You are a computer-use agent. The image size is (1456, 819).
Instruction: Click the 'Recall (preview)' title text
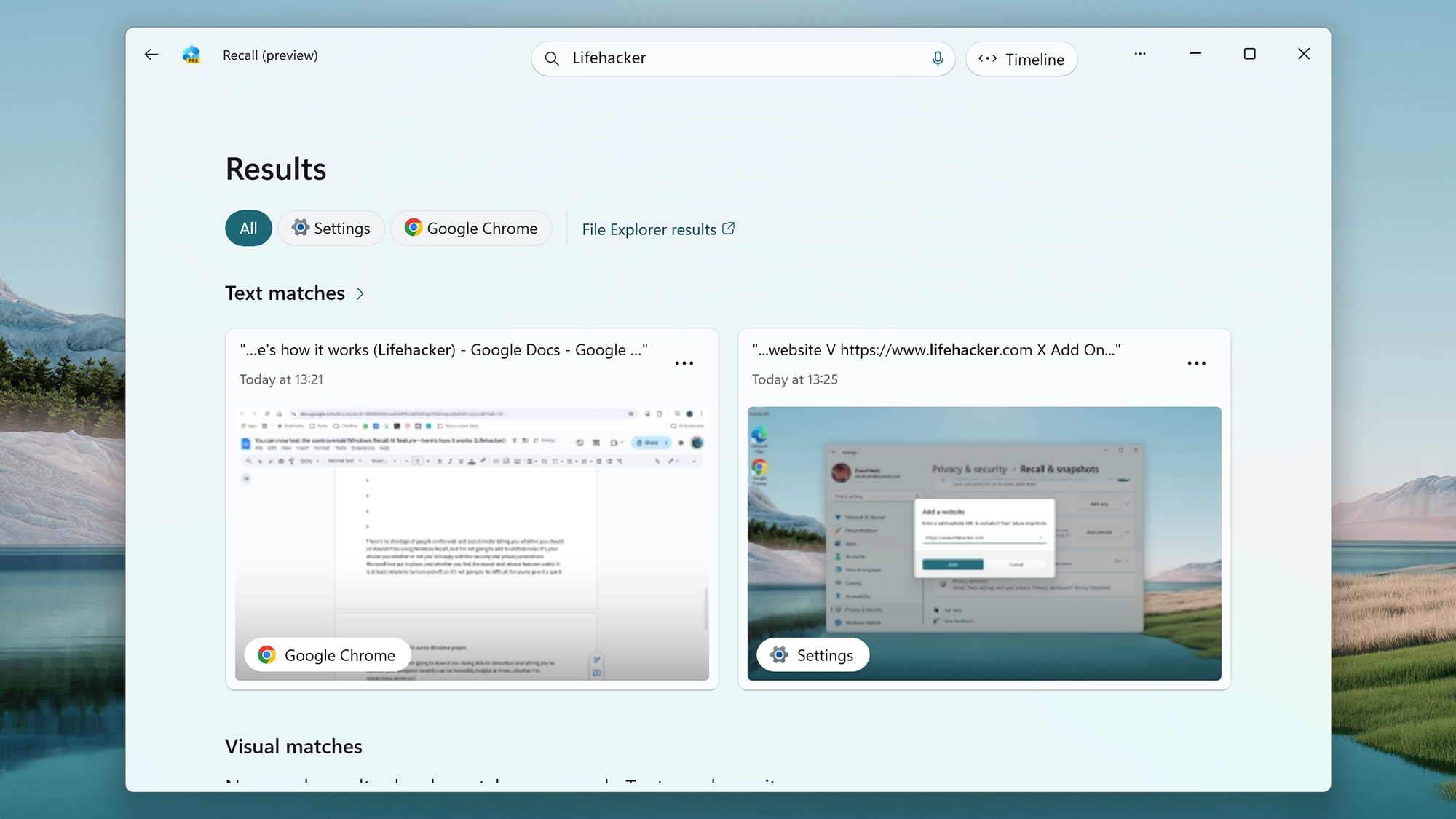tap(270, 55)
